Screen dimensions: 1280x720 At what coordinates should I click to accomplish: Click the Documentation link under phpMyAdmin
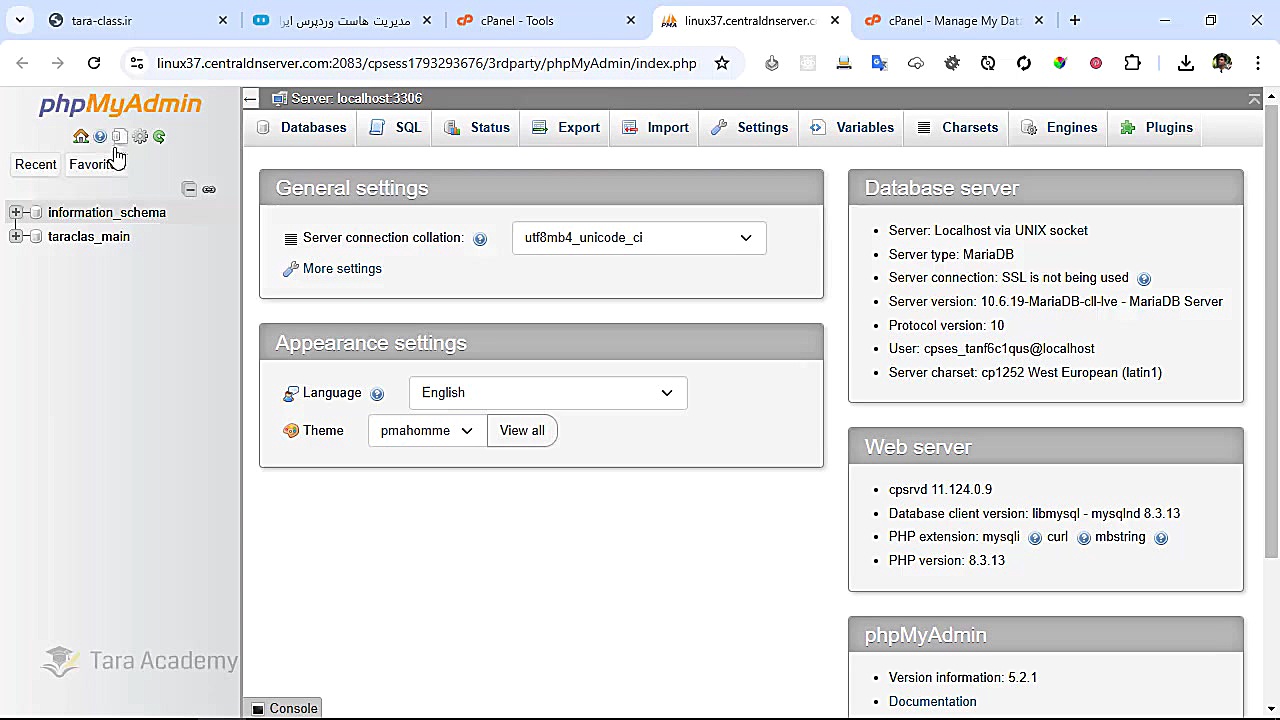932,702
